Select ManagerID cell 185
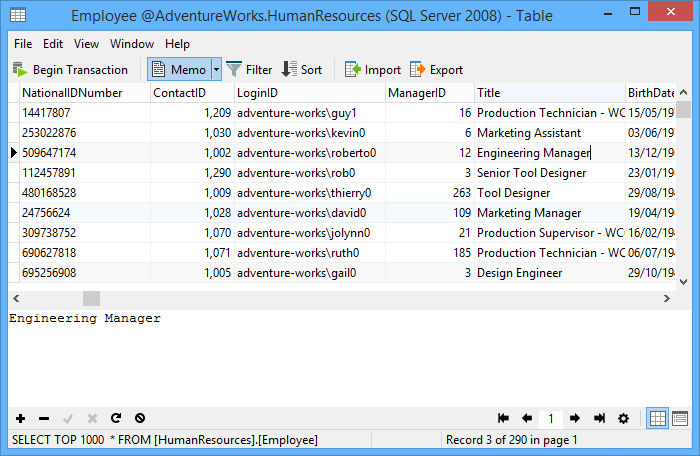The width and height of the screenshot is (700, 456). [x=430, y=253]
